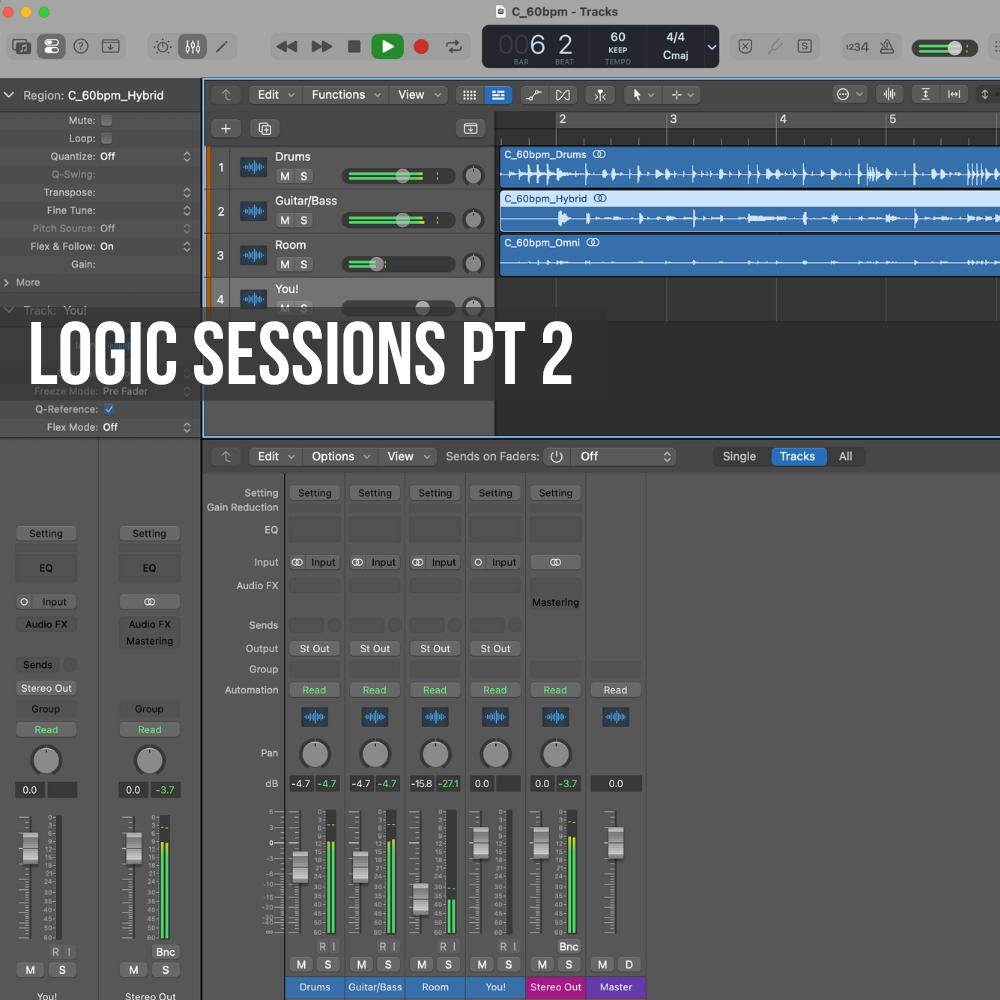Open the pointer tool menu
Viewport: 1000px width, 1000px height.
pyautogui.click(x=642, y=95)
